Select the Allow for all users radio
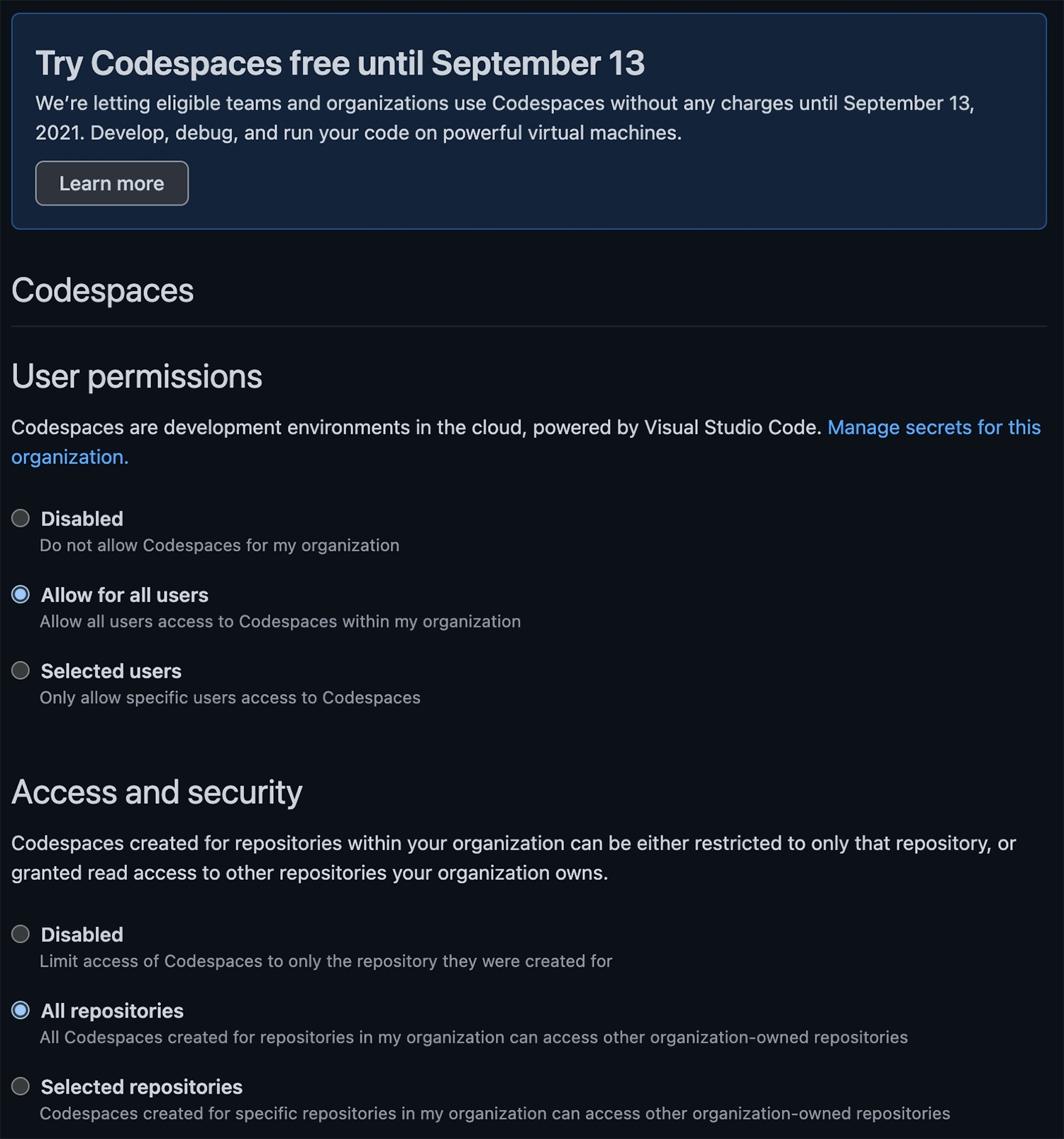The height and width of the screenshot is (1139, 1064). coord(21,594)
